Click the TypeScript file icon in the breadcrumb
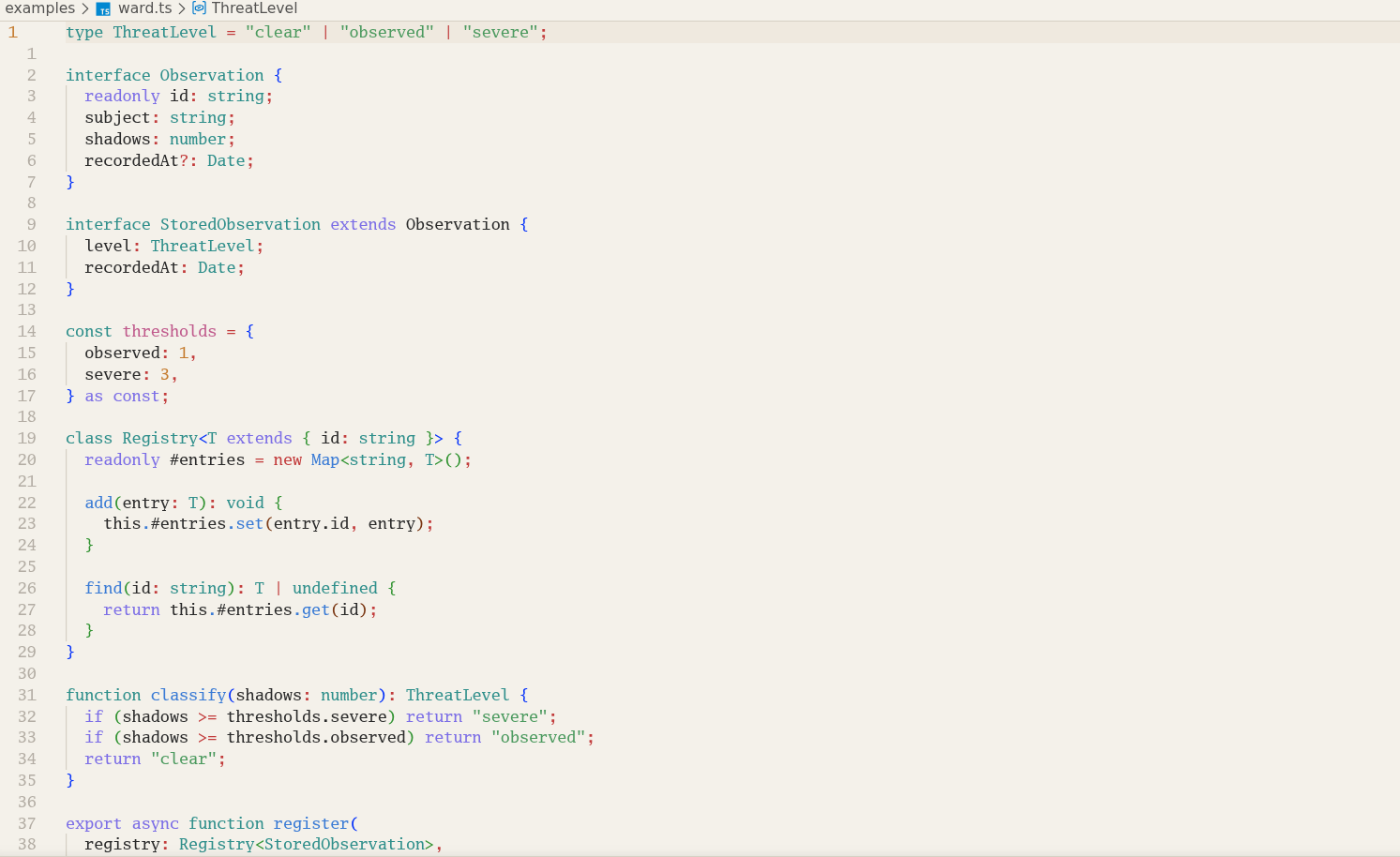This screenshot has height=857, width=1400. 103,8
